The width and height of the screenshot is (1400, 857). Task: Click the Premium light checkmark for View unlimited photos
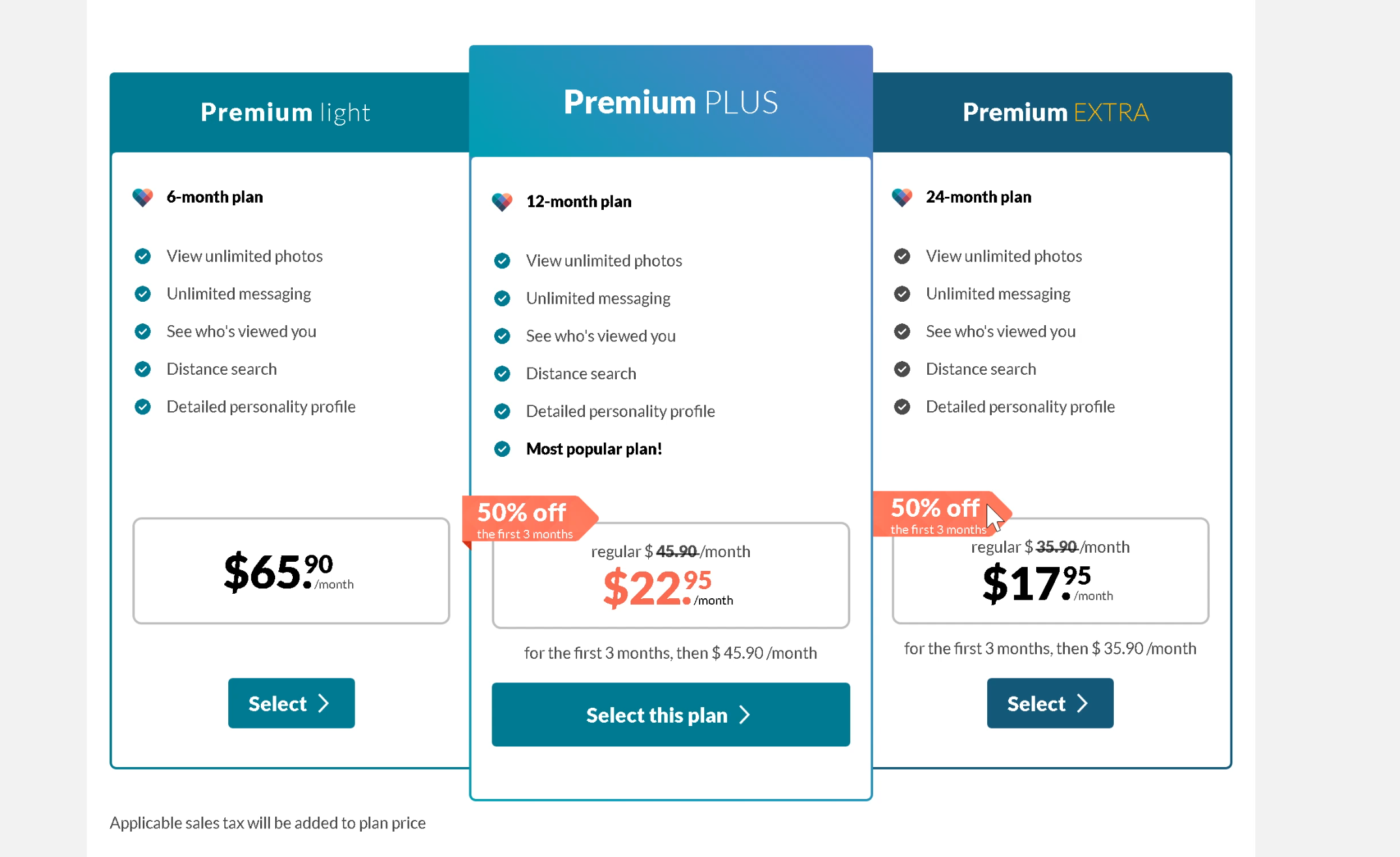tap(143, 256)
